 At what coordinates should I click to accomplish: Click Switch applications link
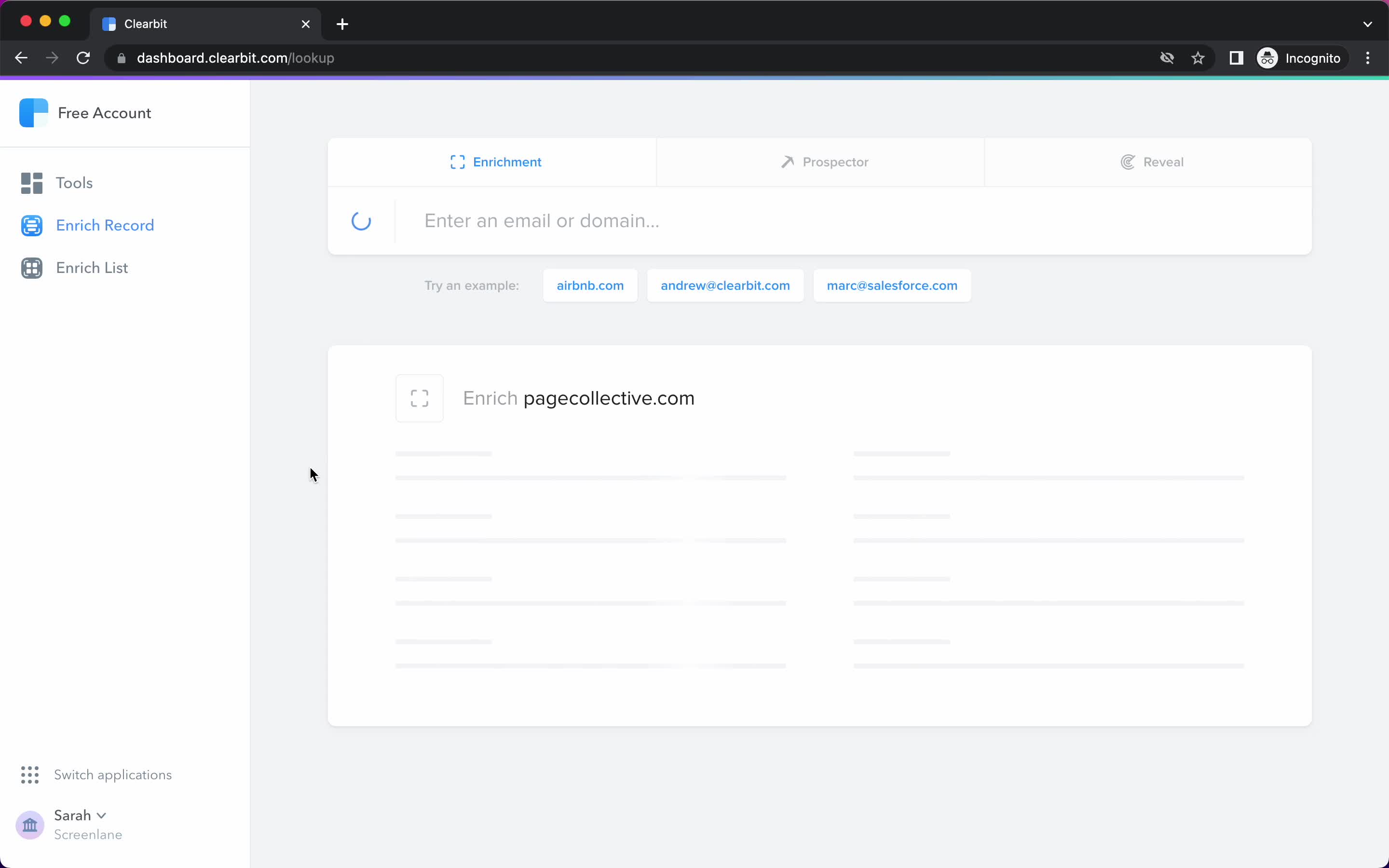click(x=112, y=775)
